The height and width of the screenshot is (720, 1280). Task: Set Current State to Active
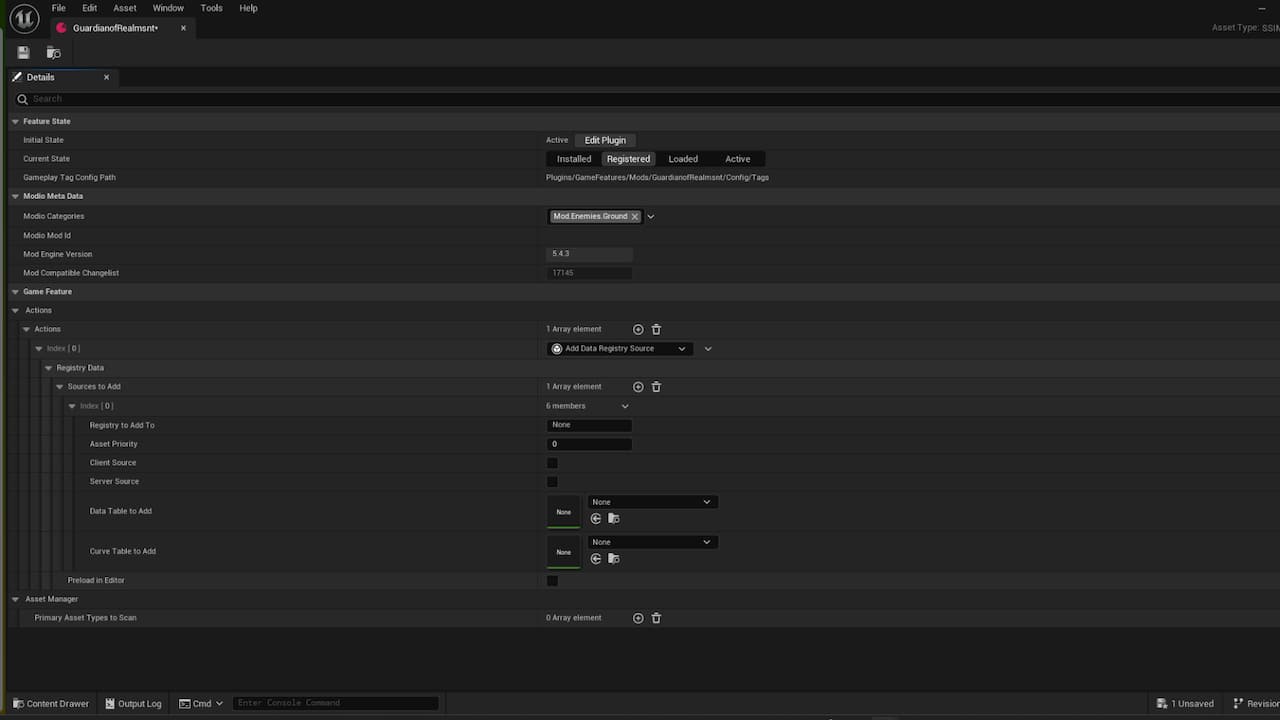[x=738, y=159]
